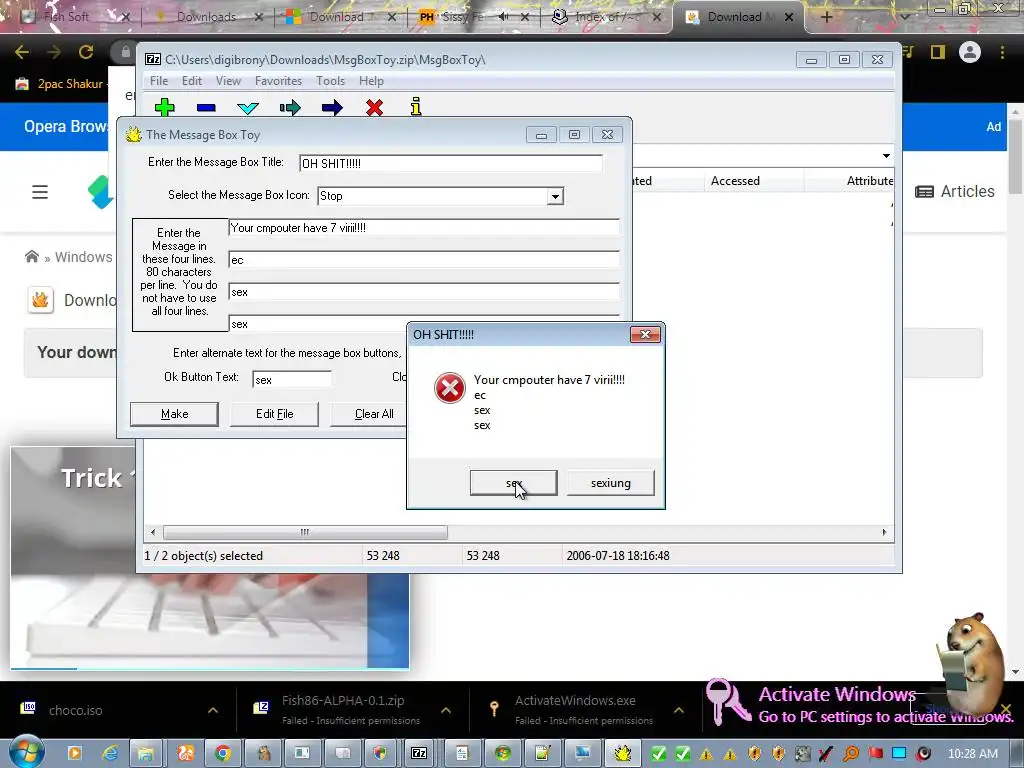Viewport: 1024px width, 768px height.
Task: Open the Edit menu in 7-Zip
Action: (x=191, y=81)
